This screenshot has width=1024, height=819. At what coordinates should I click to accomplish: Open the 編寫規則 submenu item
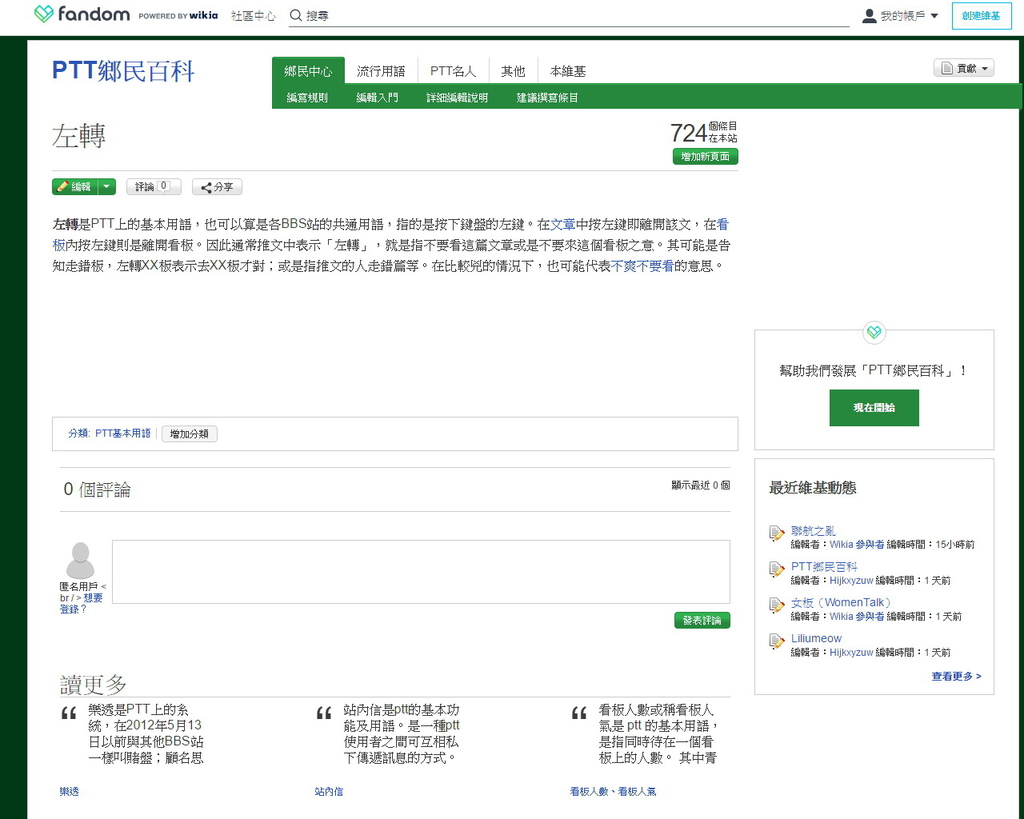[x=307, y=98]
